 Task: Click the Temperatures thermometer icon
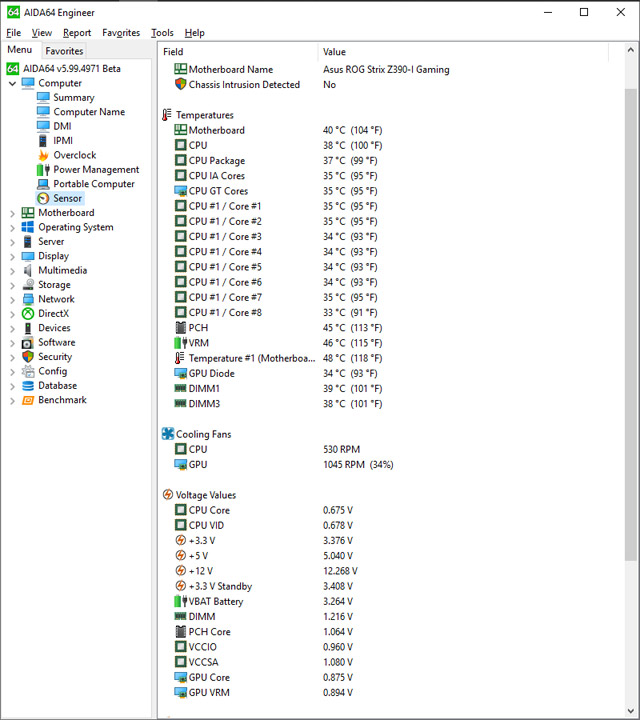coord(167,115)
